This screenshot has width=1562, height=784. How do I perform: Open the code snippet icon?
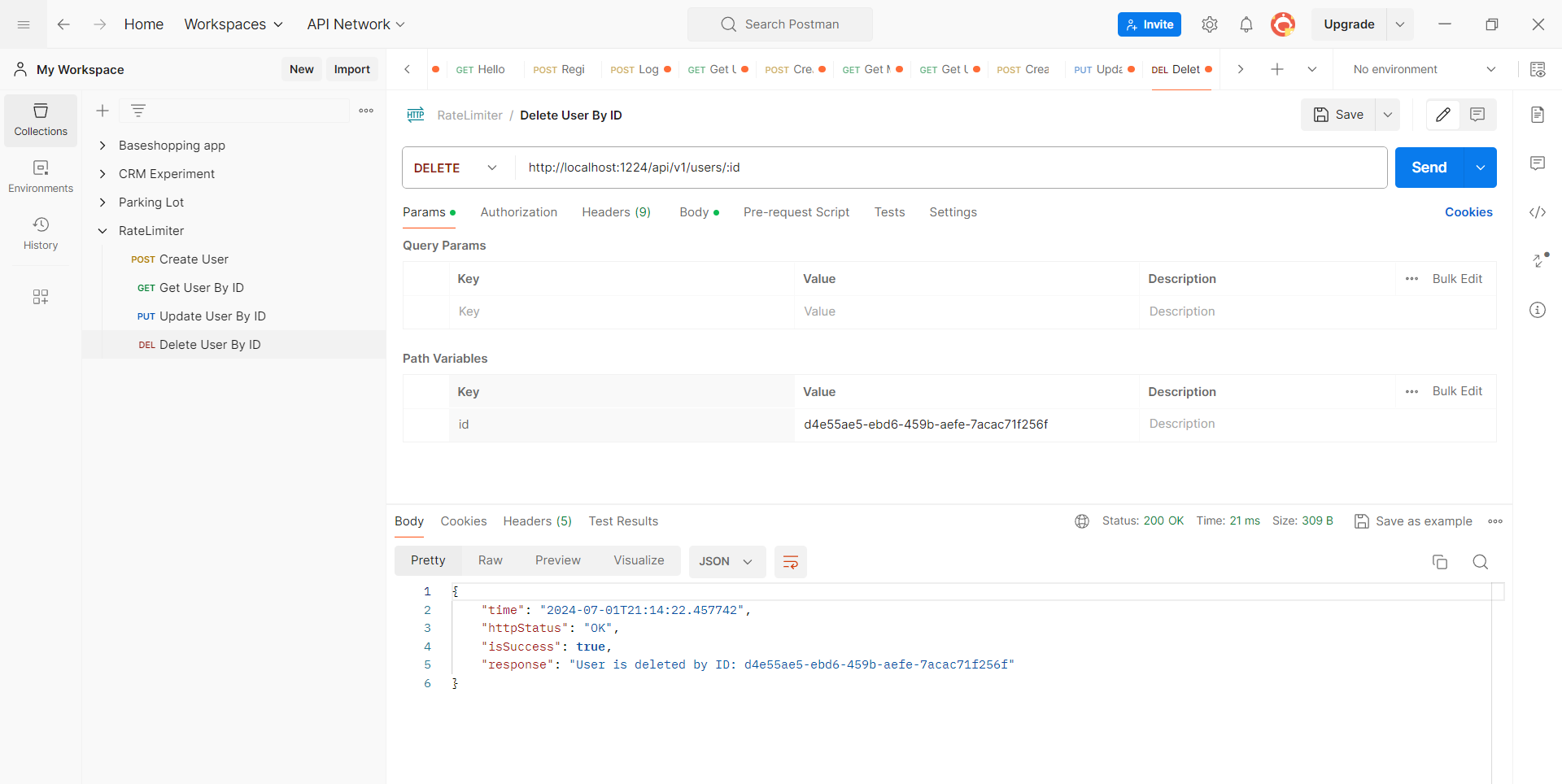click(x=1538, y=212)
